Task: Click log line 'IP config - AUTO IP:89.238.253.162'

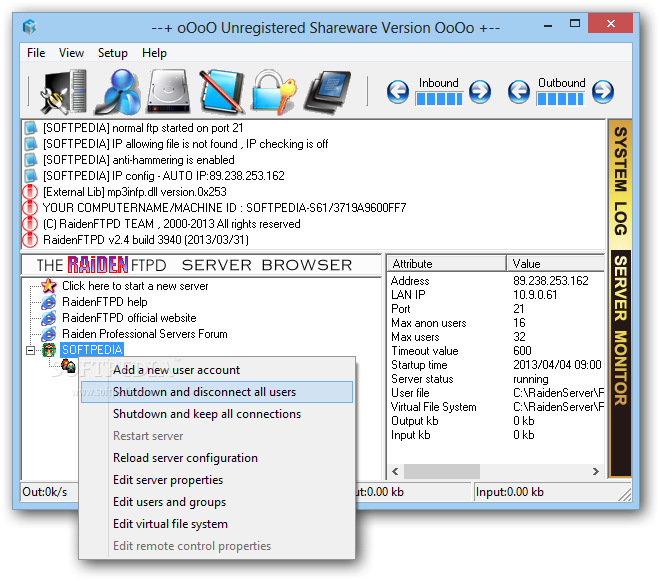Action: (164, 176)
